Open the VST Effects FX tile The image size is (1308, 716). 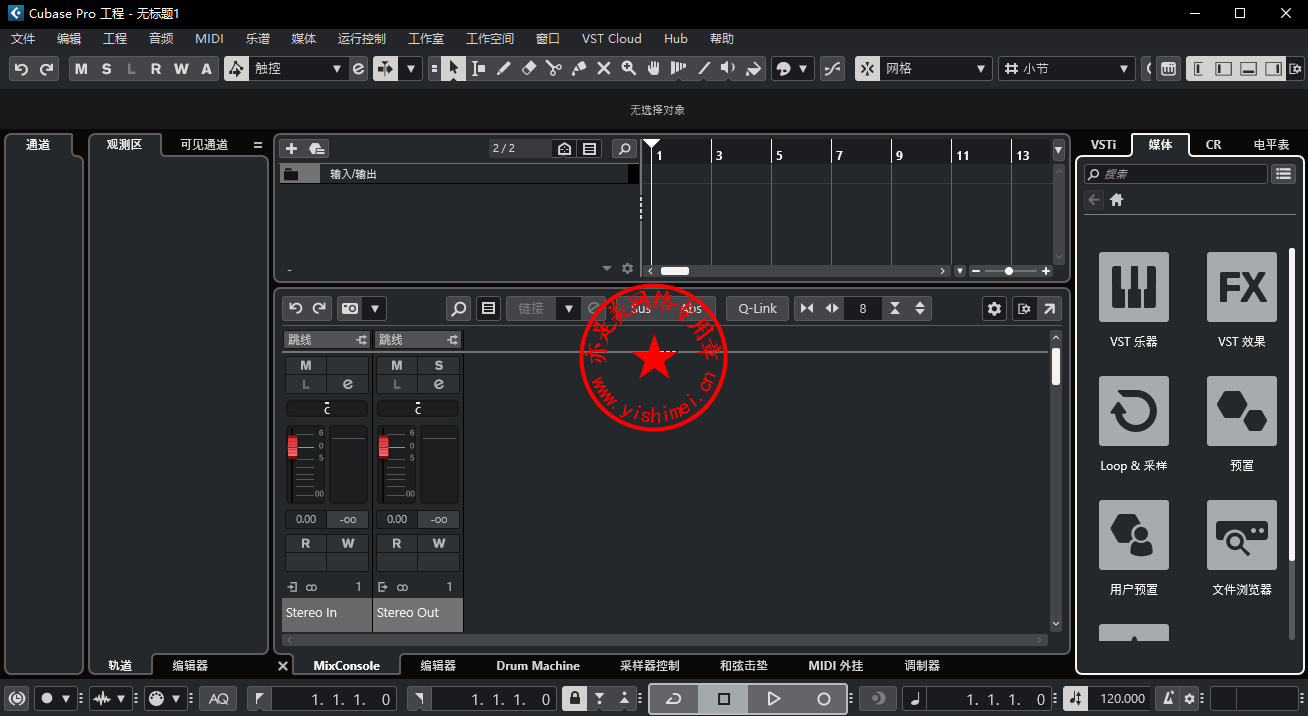[x=1242, y=287]
